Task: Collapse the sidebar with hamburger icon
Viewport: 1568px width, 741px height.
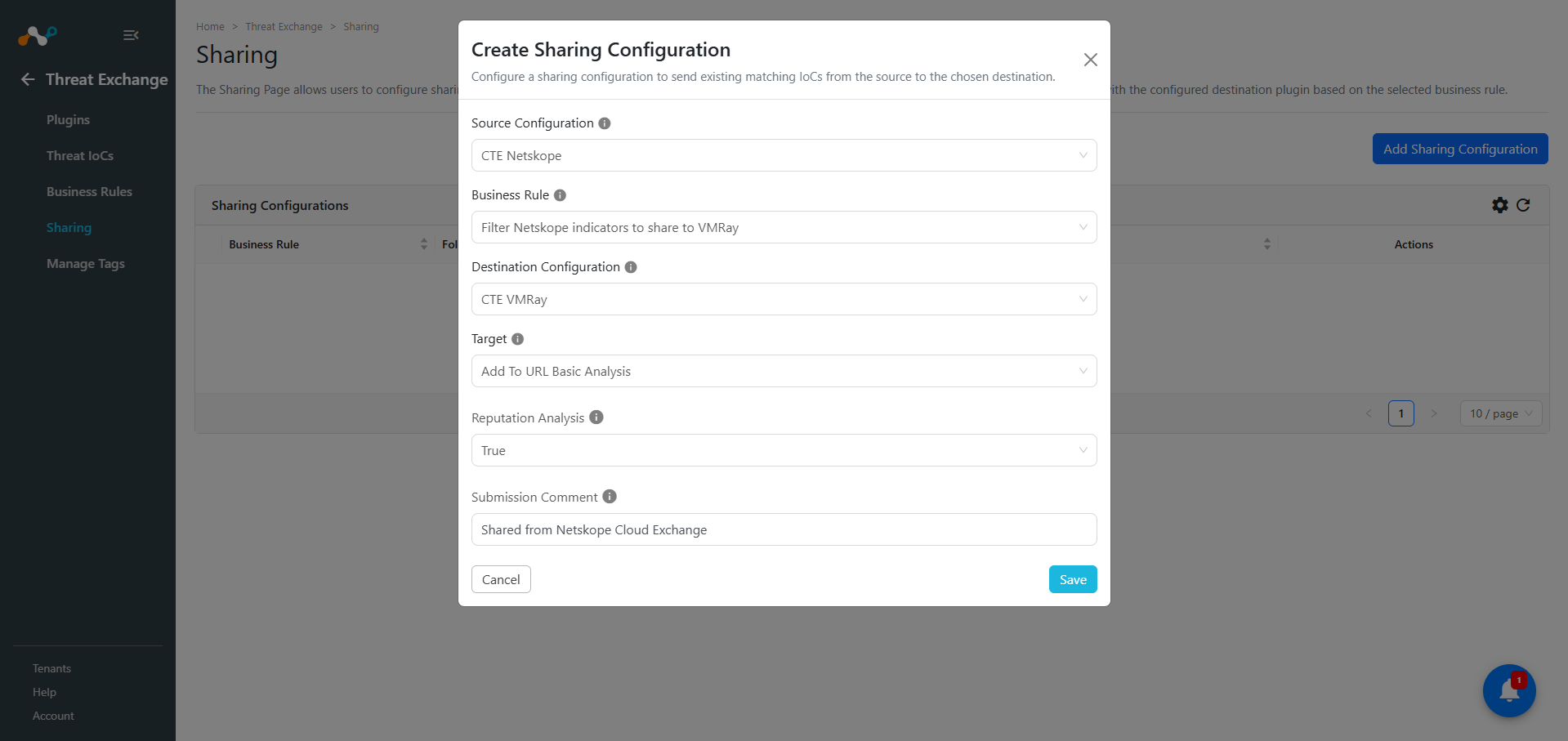Action: tap(131, 35)
